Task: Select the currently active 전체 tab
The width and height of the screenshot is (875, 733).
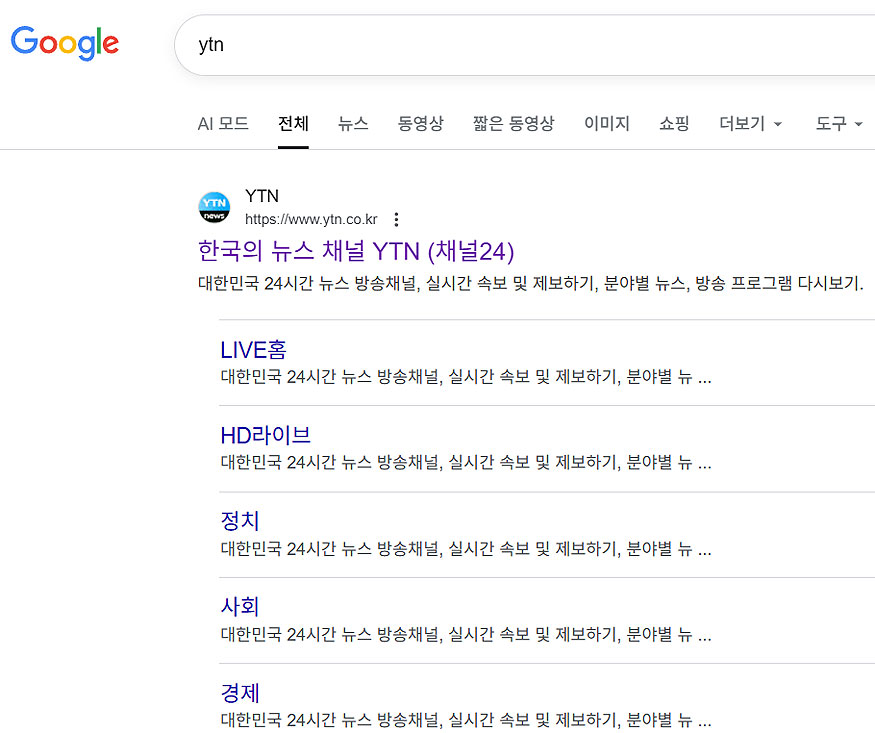Action: pos(292,123)
